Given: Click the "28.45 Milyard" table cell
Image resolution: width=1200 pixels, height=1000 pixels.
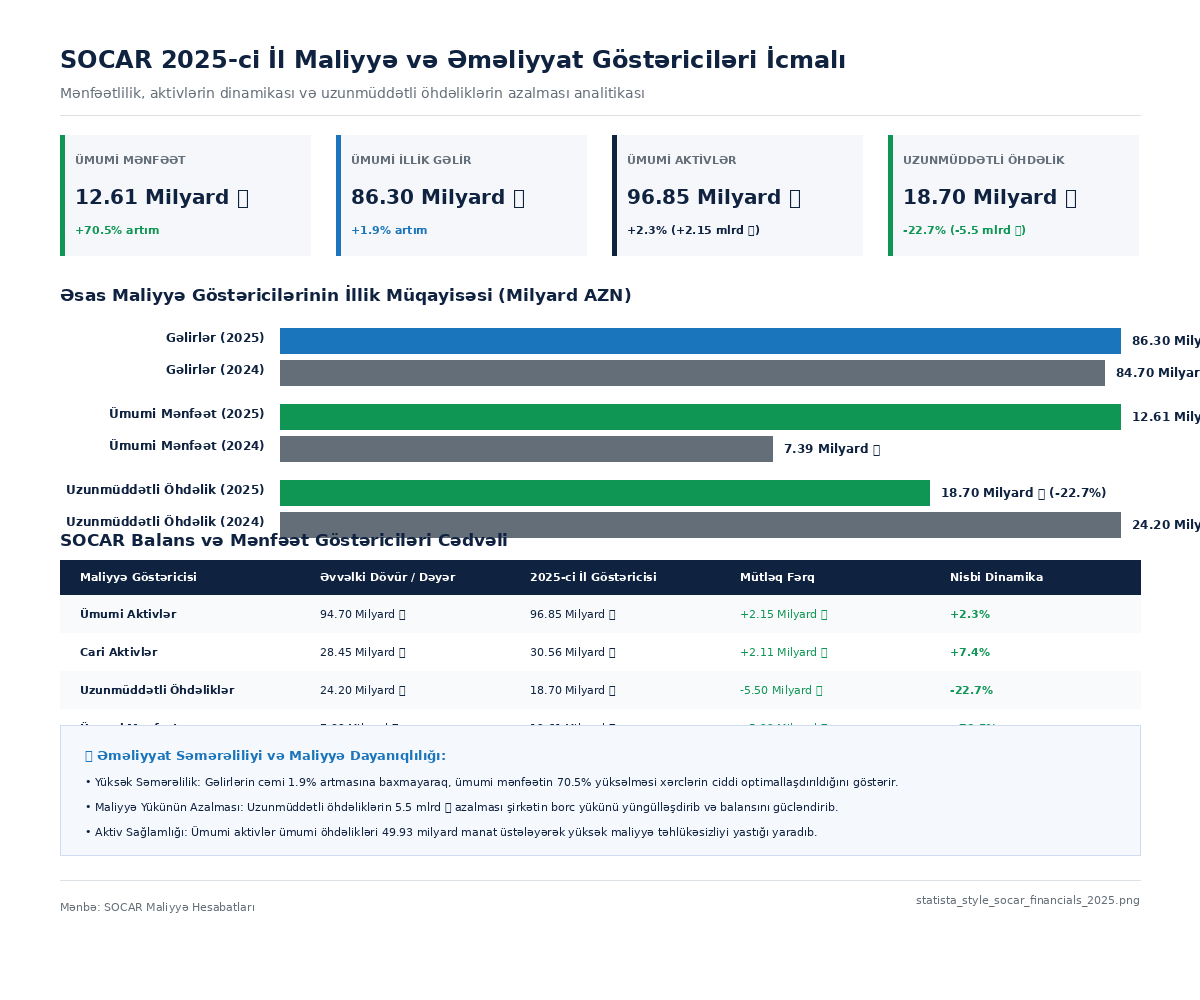Looking at the screenshot, I should 363,653.
